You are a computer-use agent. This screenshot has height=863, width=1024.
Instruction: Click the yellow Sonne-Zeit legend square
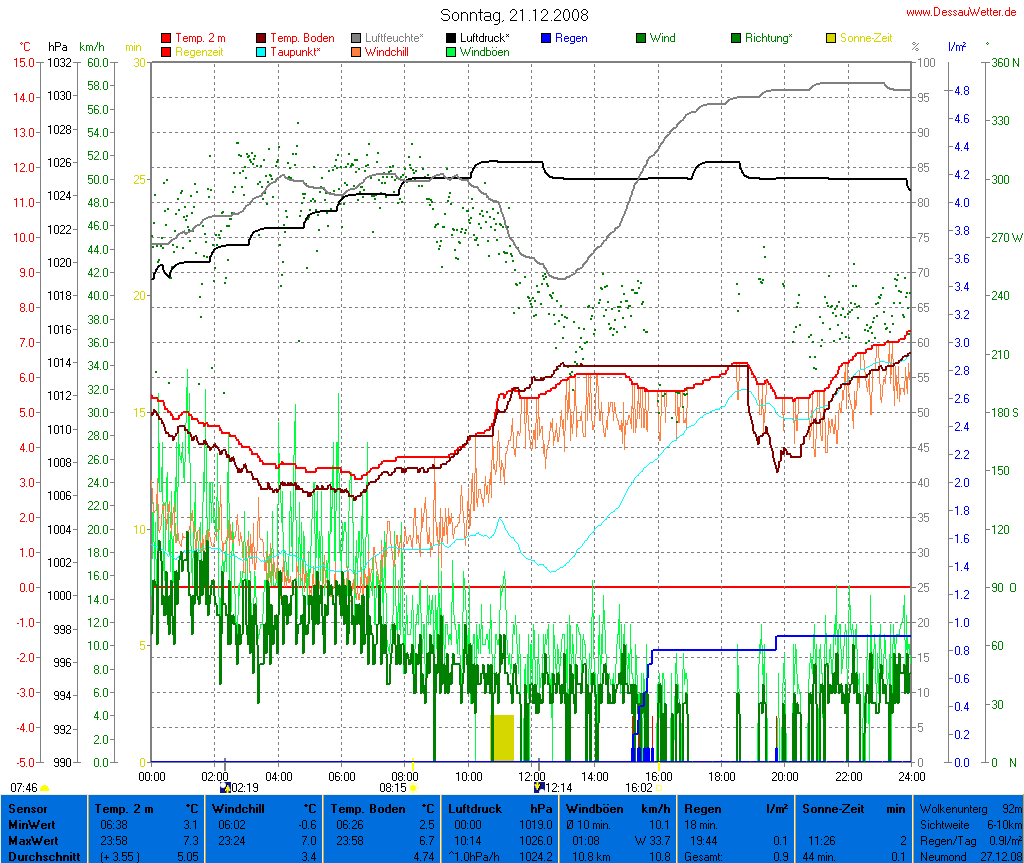832,38
